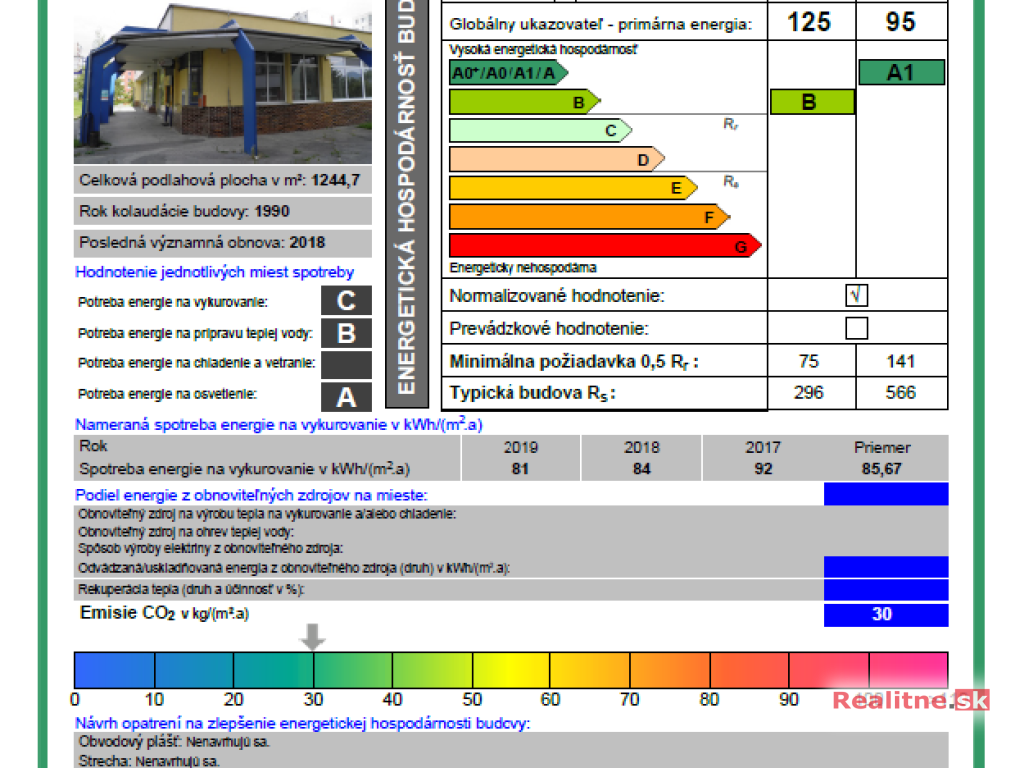
Task: Click the gray arrow CO2 scale marker
Action: point(313,636)
